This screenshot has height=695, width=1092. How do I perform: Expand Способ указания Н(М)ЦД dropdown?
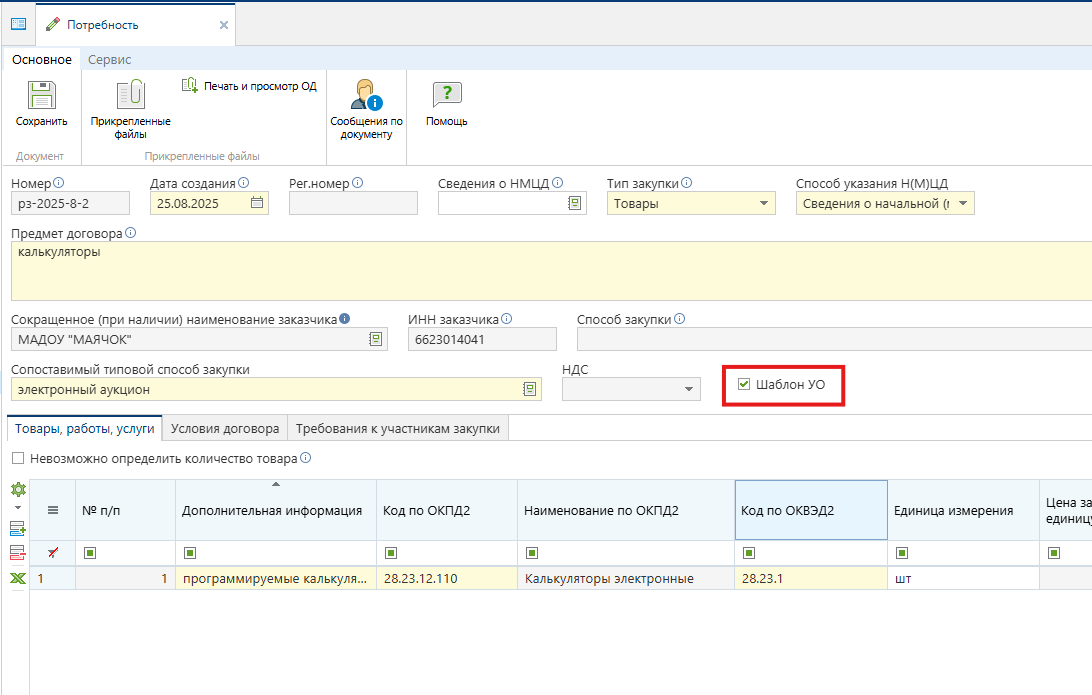pos(963,203)
